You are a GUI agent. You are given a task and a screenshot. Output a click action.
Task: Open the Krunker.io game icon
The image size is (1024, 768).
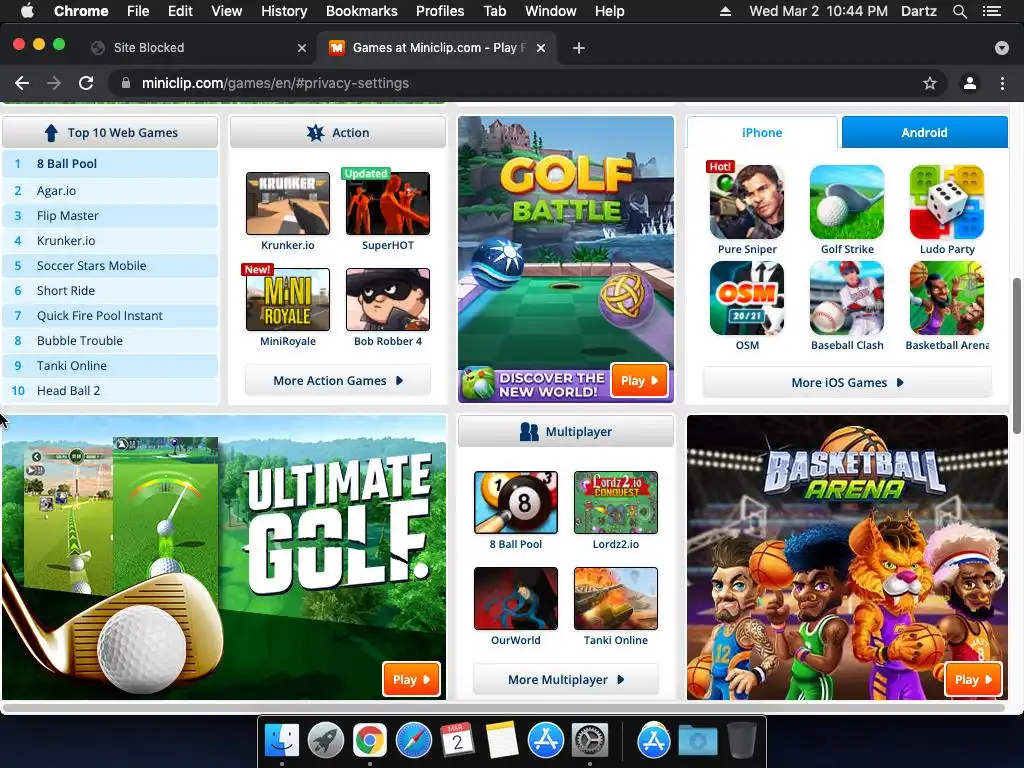[x=287, y=203]
